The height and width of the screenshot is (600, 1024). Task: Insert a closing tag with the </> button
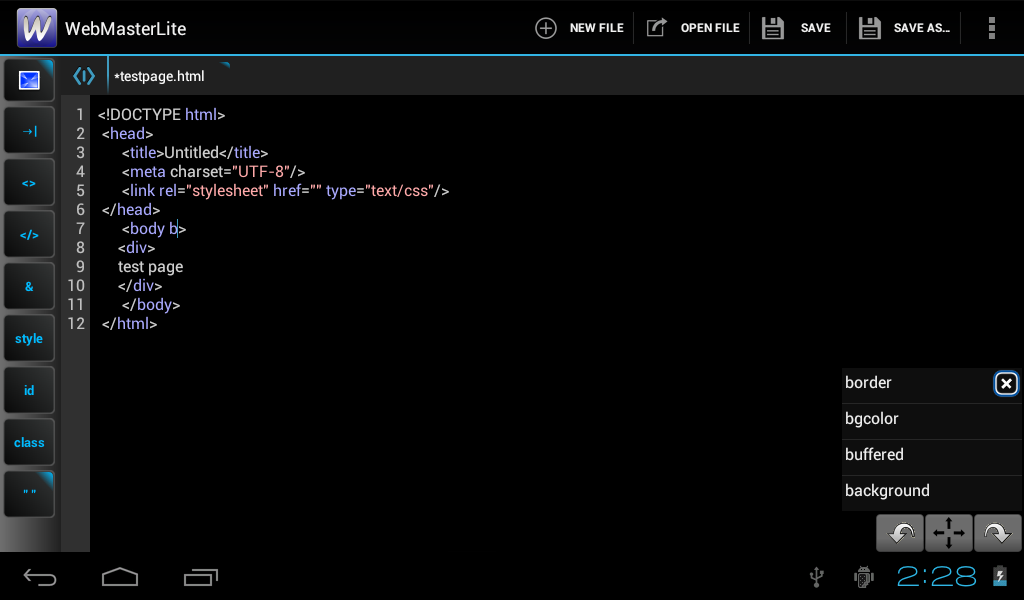29,234
